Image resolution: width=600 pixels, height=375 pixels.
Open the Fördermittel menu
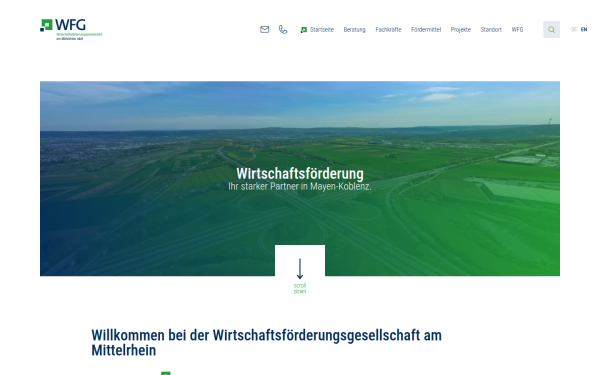pyautogui.click(x=426, y=29)
